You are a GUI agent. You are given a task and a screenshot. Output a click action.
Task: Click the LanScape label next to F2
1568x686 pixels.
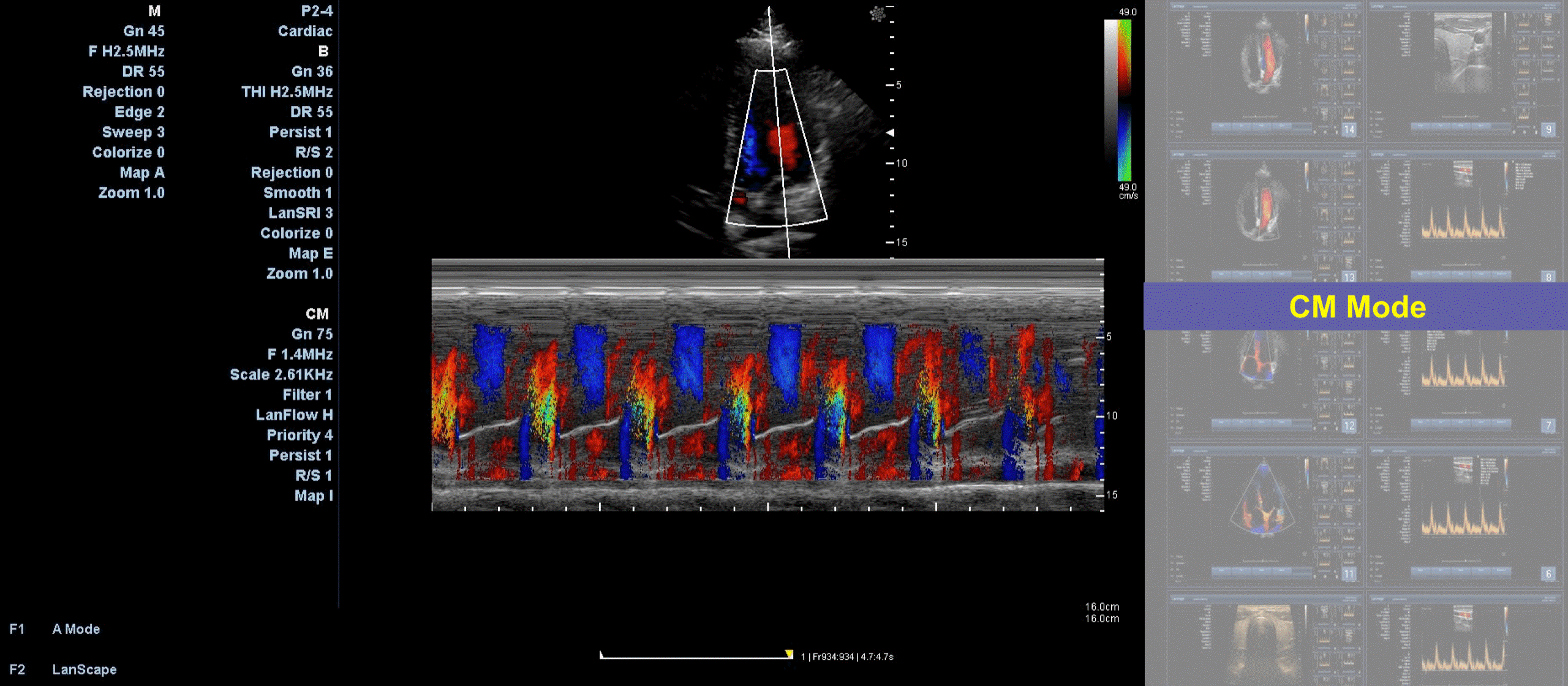pos(84,669)
